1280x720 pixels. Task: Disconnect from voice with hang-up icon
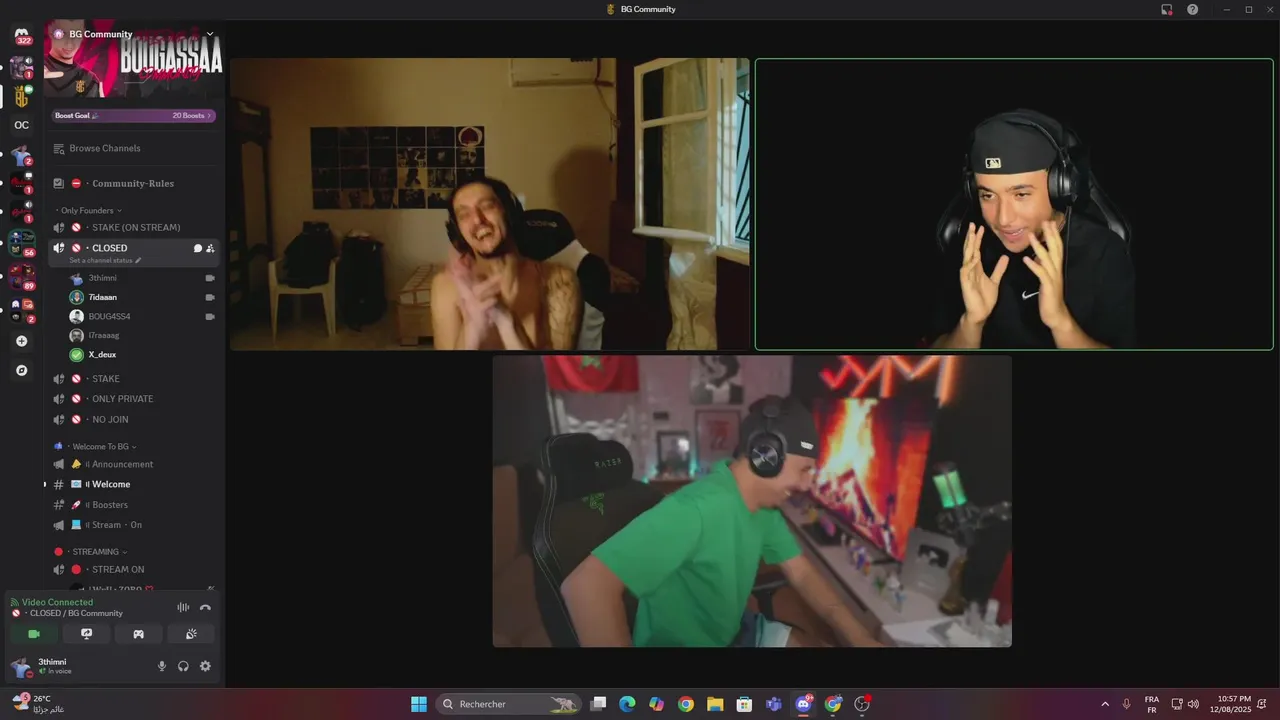pos(205,607)
